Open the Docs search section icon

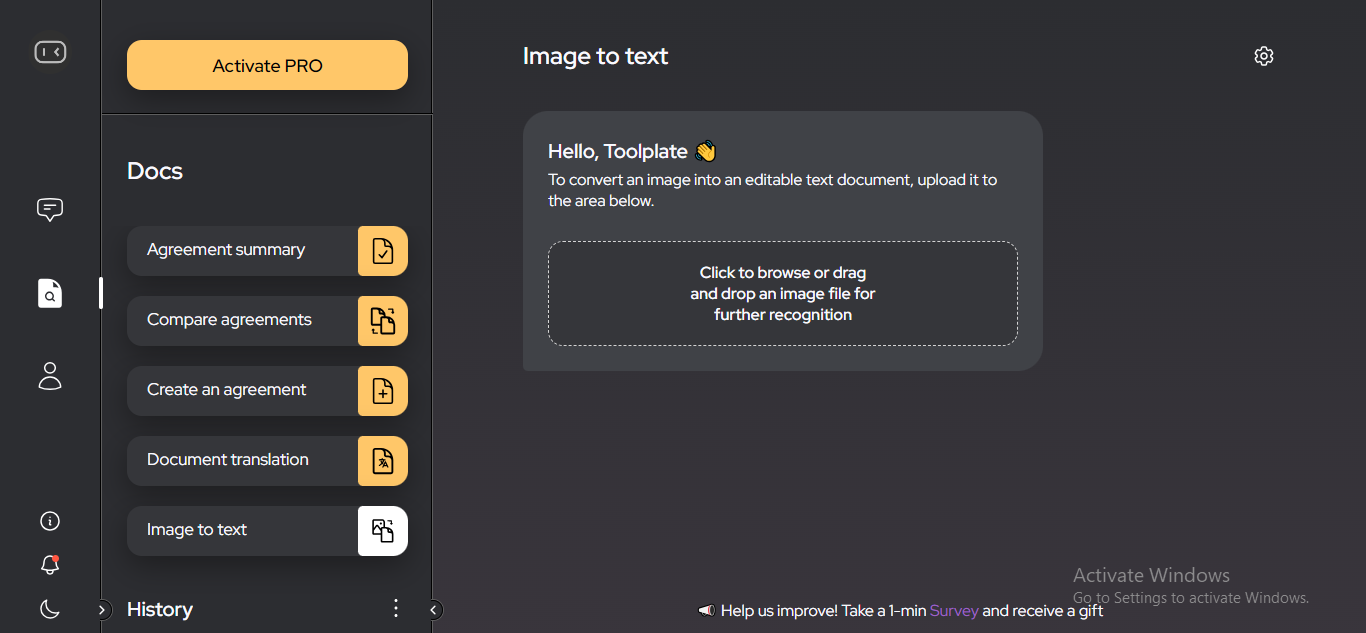50,293
